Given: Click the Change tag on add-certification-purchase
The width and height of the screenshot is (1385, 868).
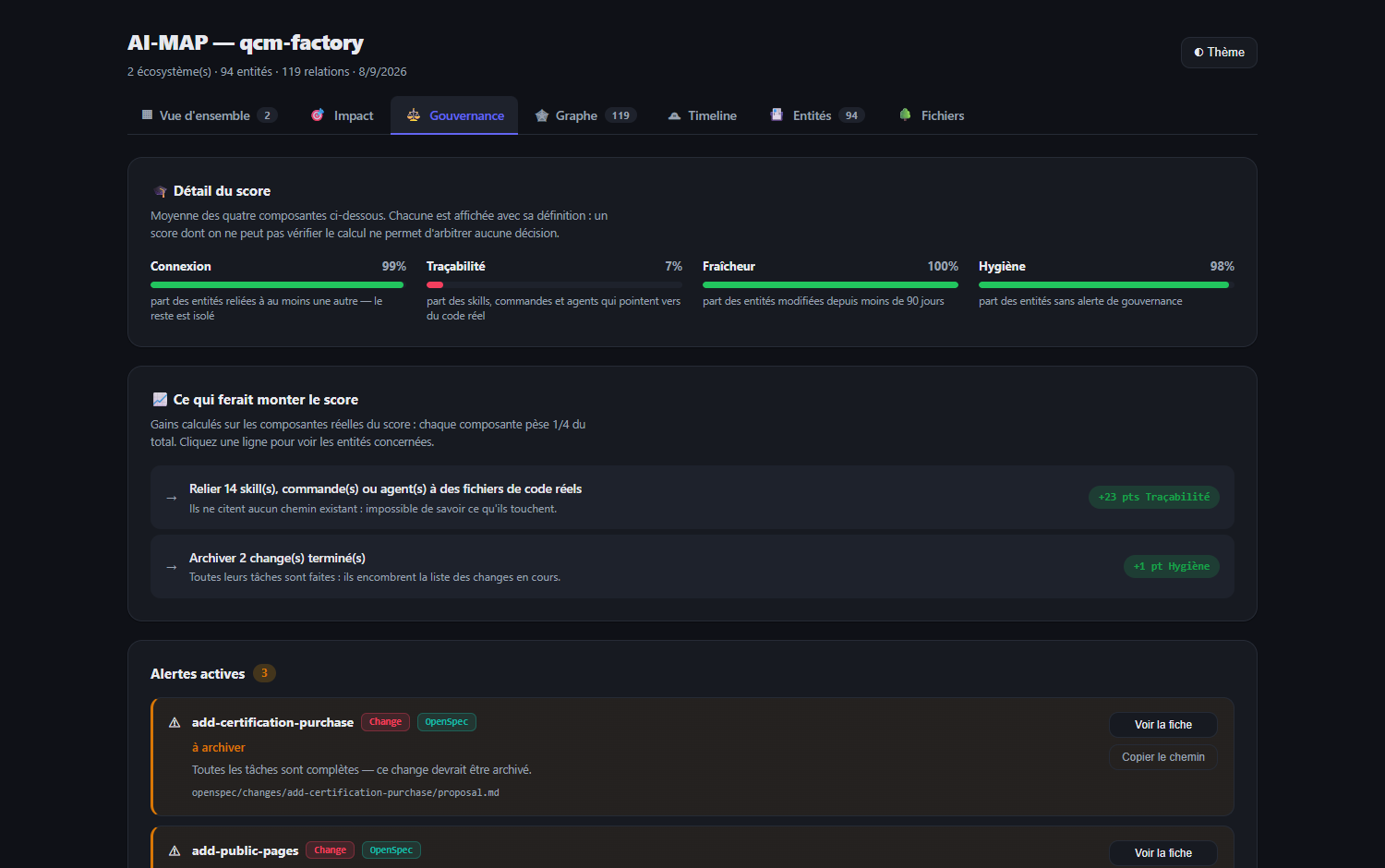Looking at the screenshot, I should [386, 722].
